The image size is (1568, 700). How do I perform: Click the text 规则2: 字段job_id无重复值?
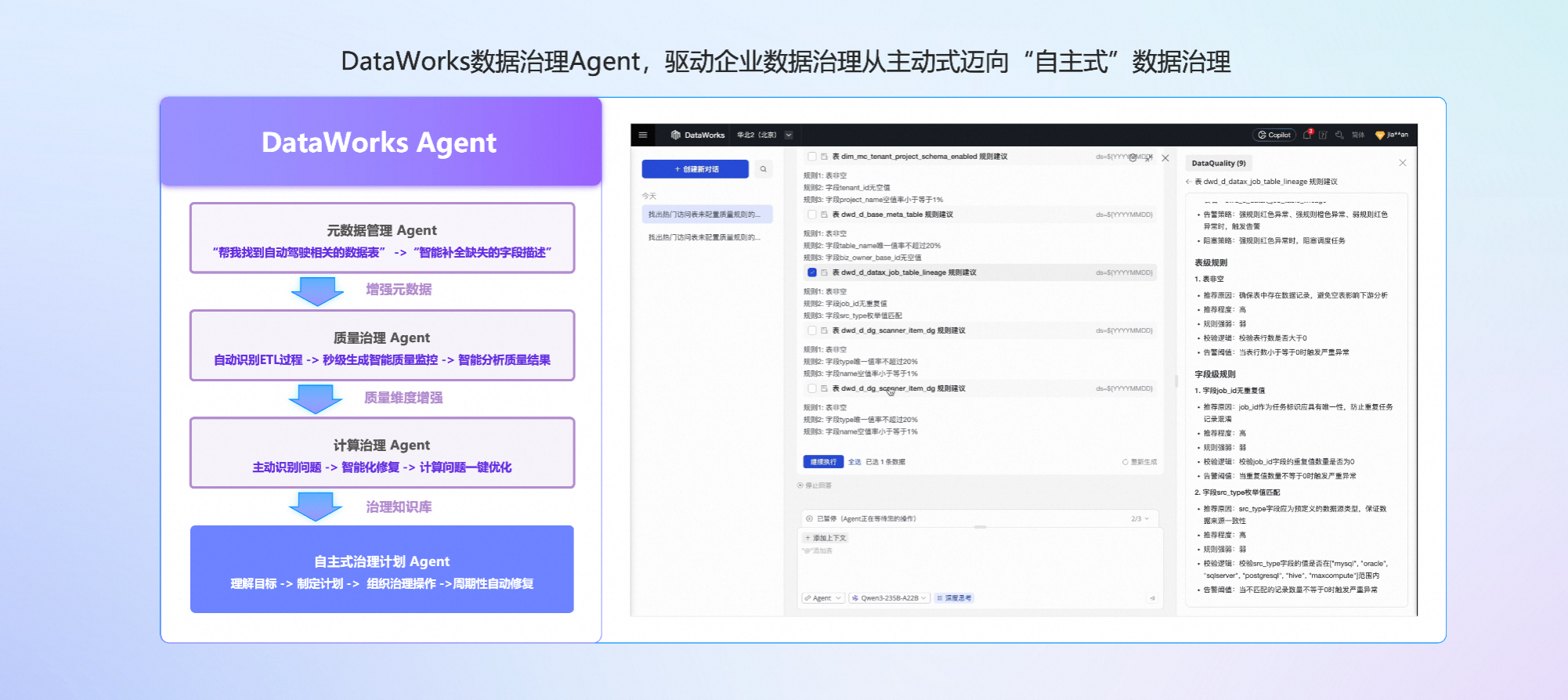click(x=845, y=304)
